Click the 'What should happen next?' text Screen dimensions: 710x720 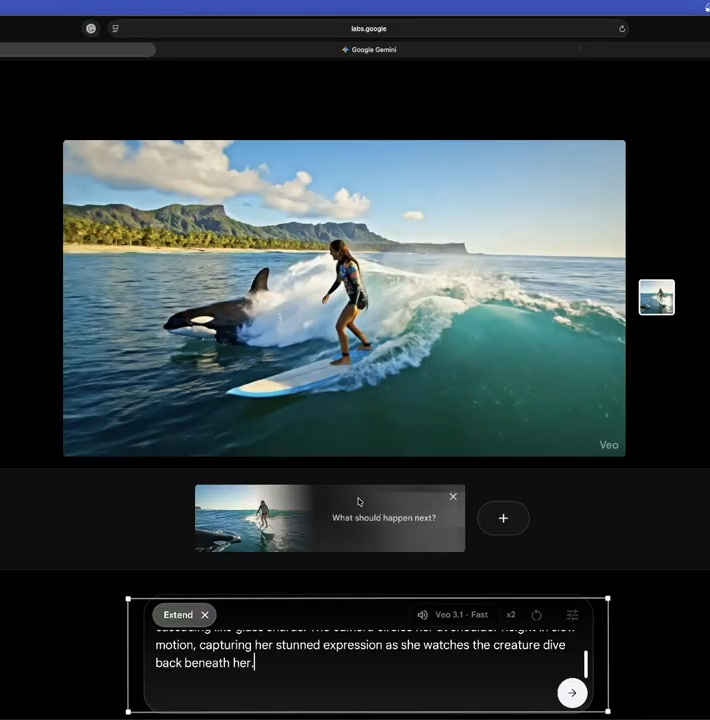click(384, 518)
